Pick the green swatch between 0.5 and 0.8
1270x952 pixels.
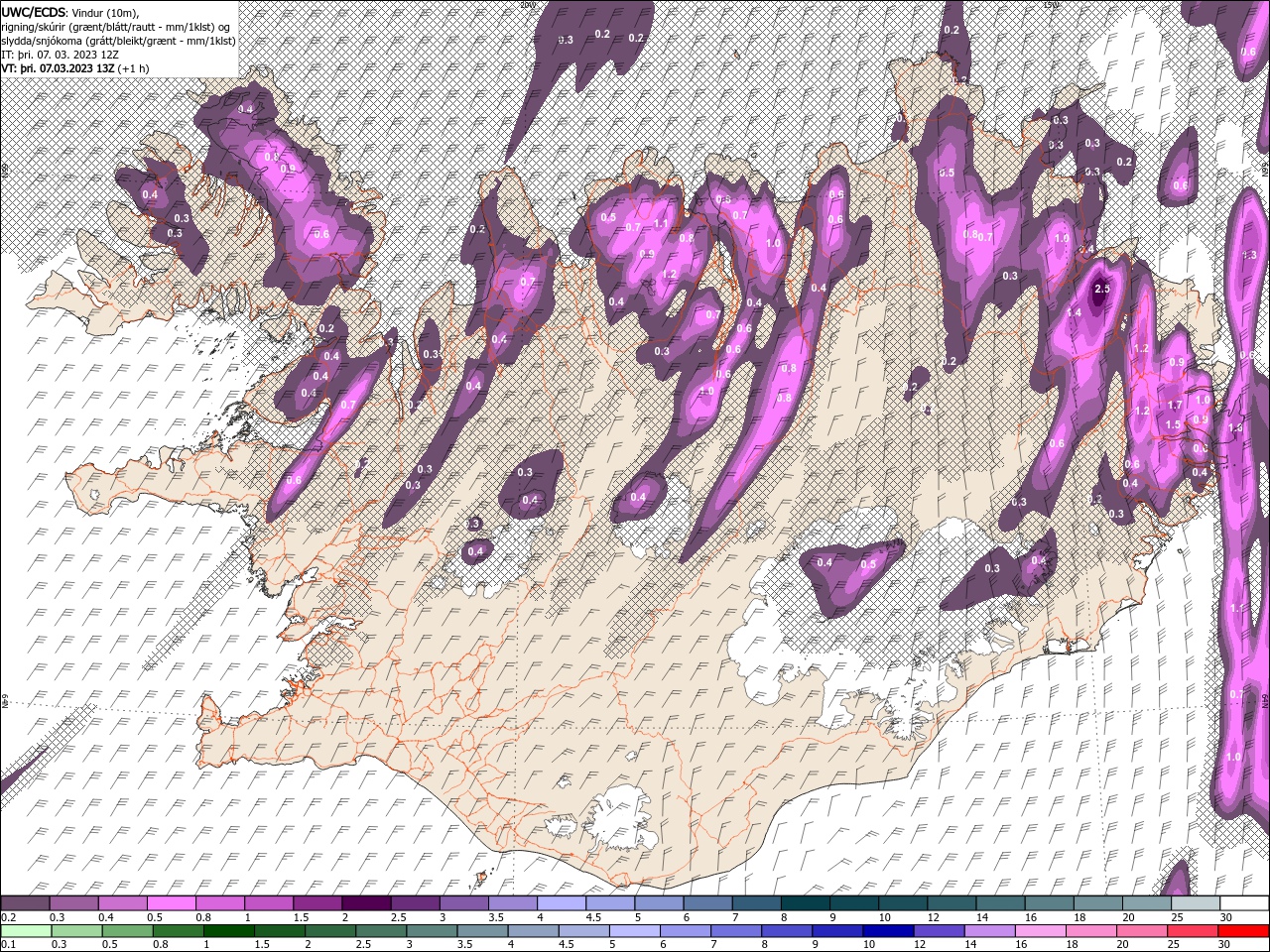[127, 931]
